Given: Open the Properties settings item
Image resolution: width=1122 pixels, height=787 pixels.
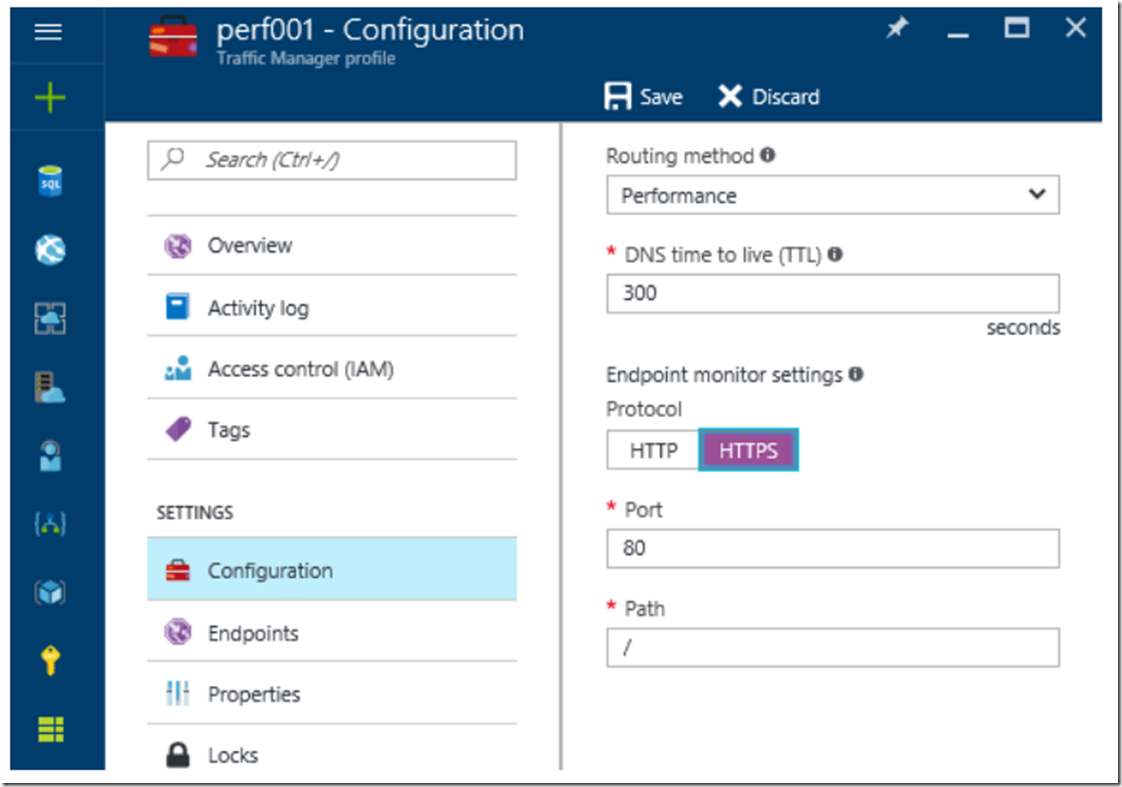Looking at the screenshot, I should [x=332, y=694].
